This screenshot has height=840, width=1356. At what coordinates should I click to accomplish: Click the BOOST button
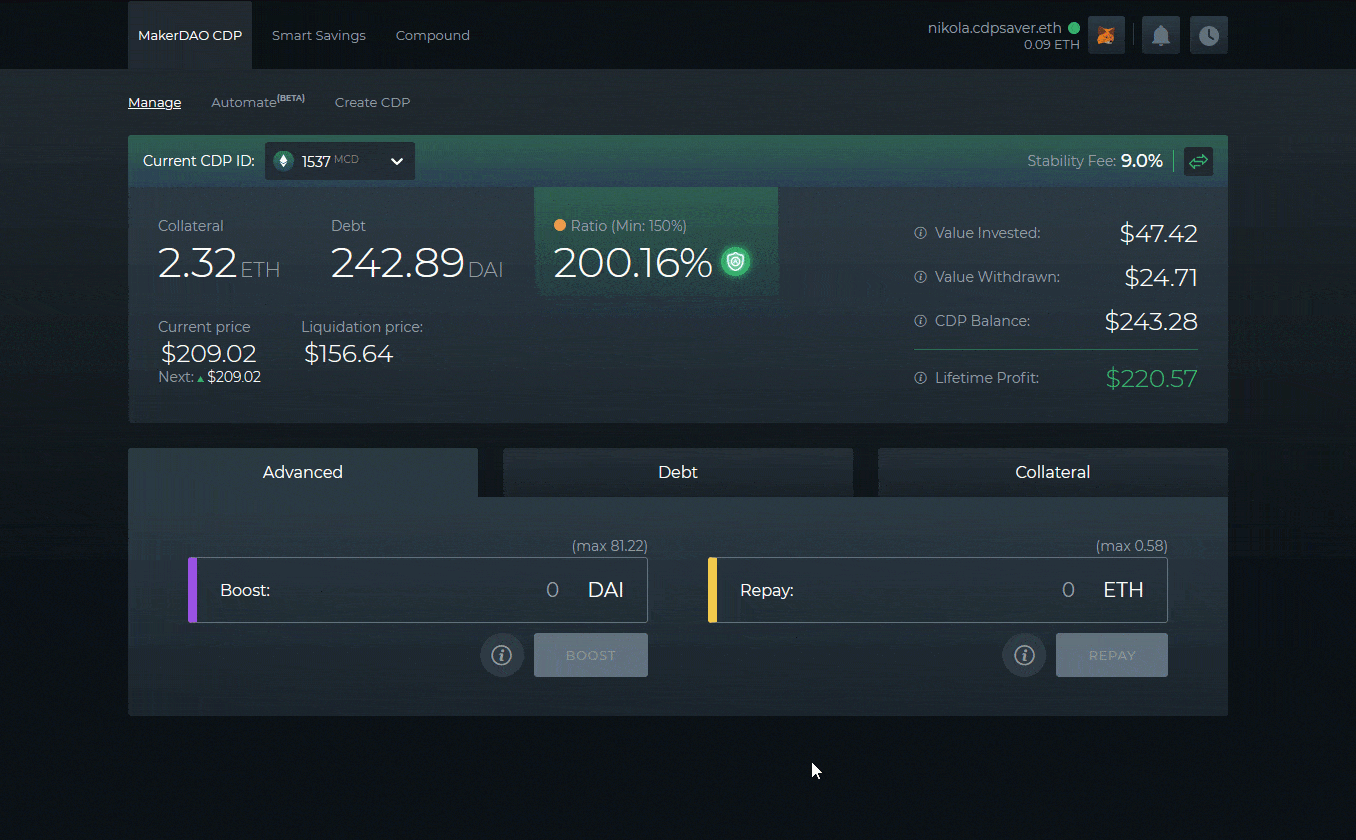click(x=590, y=655)
